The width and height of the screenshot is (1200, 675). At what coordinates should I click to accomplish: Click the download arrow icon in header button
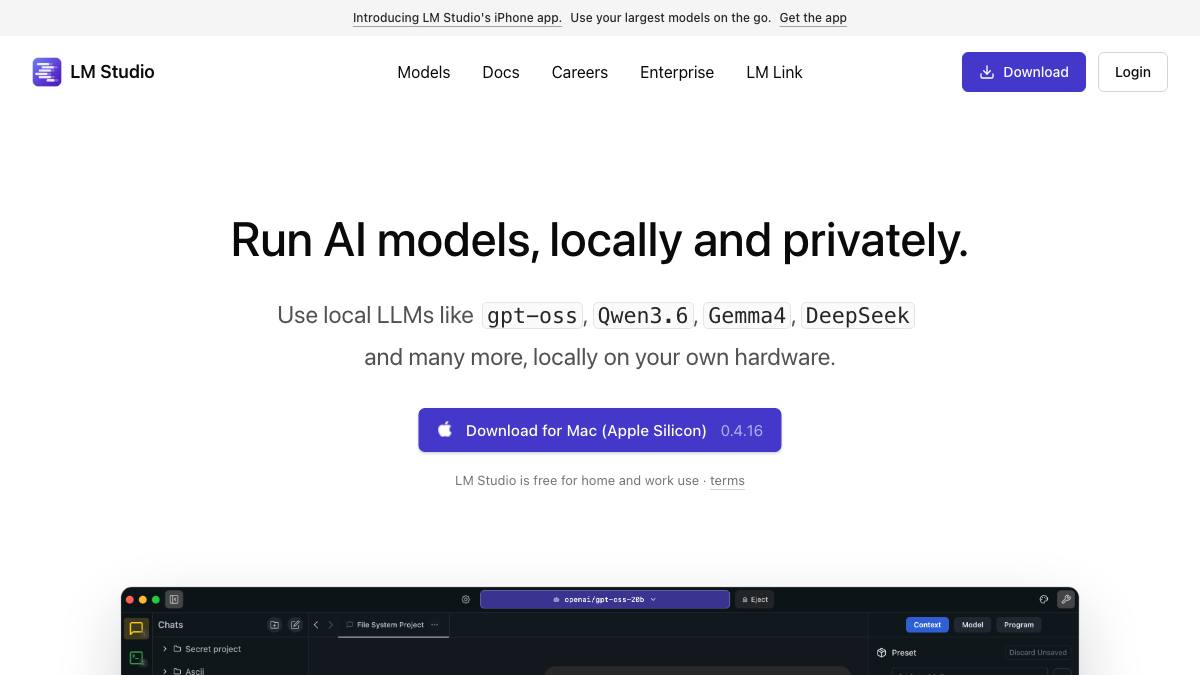(987, 72)
